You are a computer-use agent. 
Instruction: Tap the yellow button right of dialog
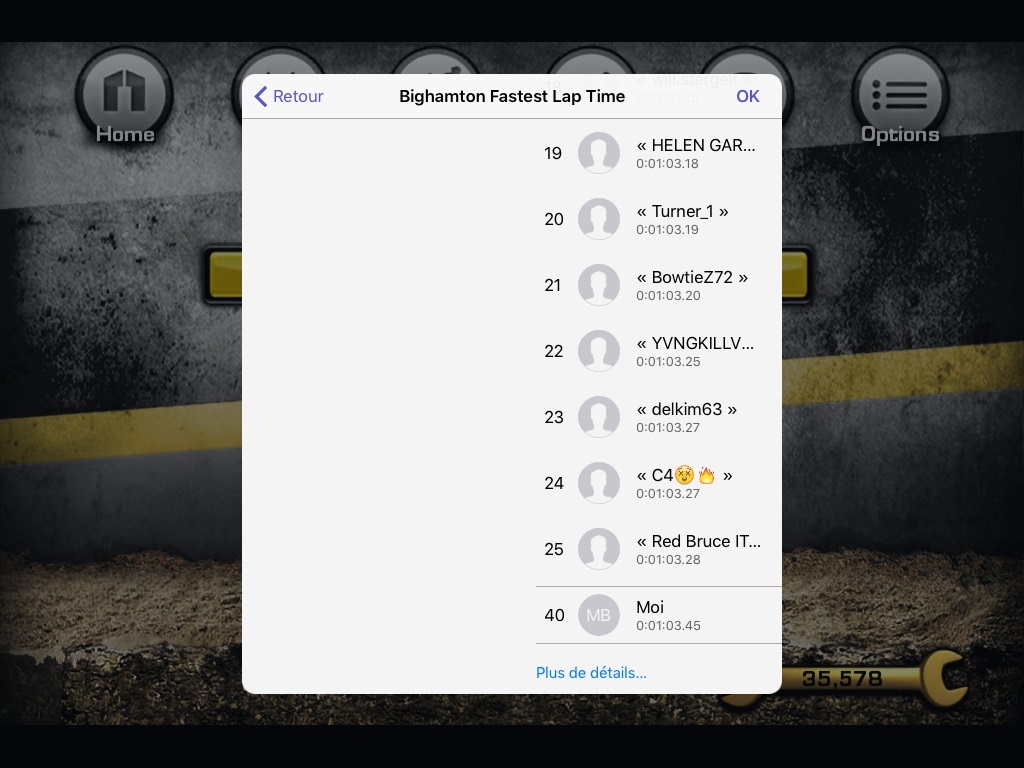(x=796, y=275)
